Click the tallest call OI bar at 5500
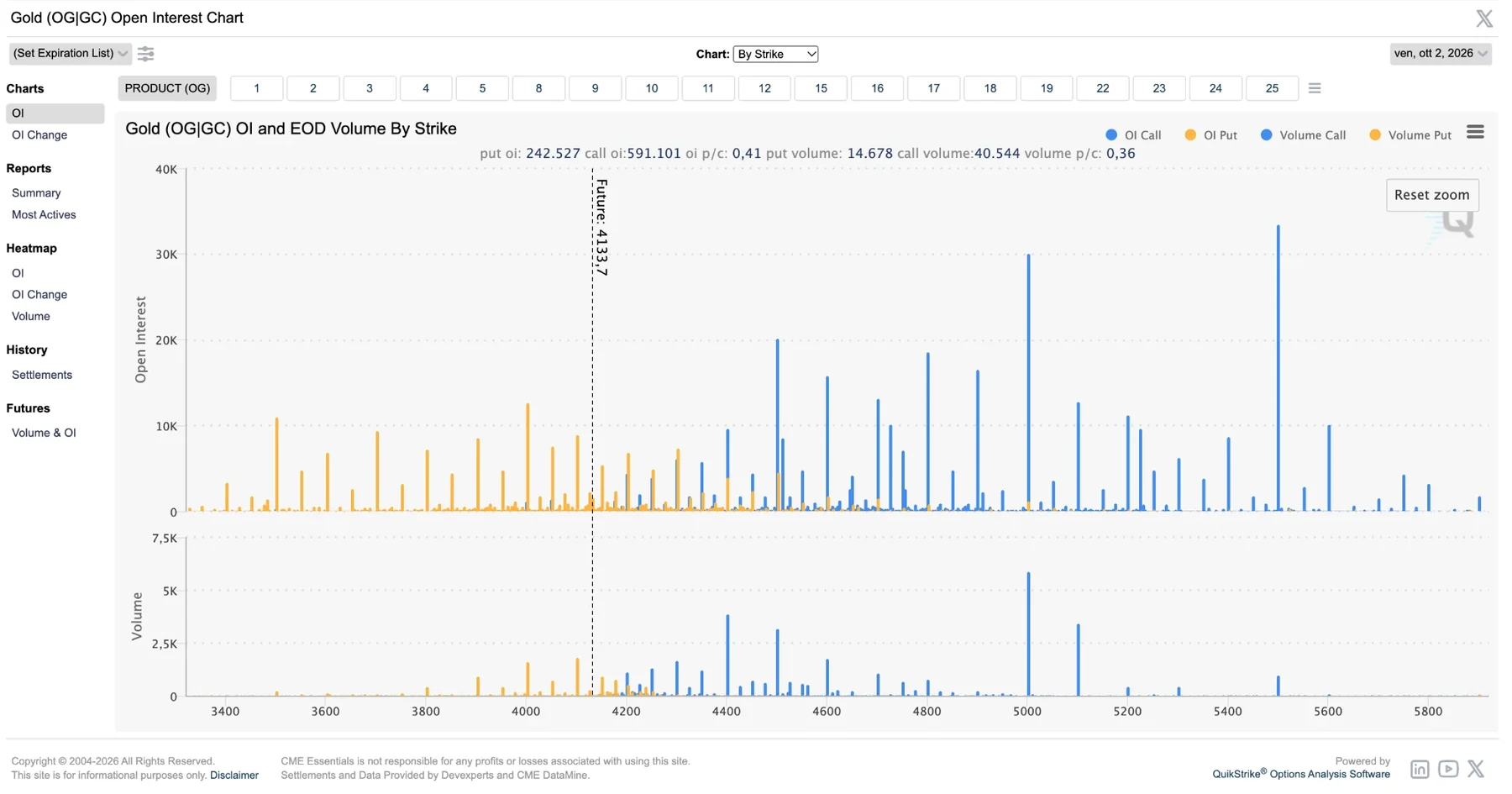The height and width of the screenshot is (794, 1512). point(1278,368)
